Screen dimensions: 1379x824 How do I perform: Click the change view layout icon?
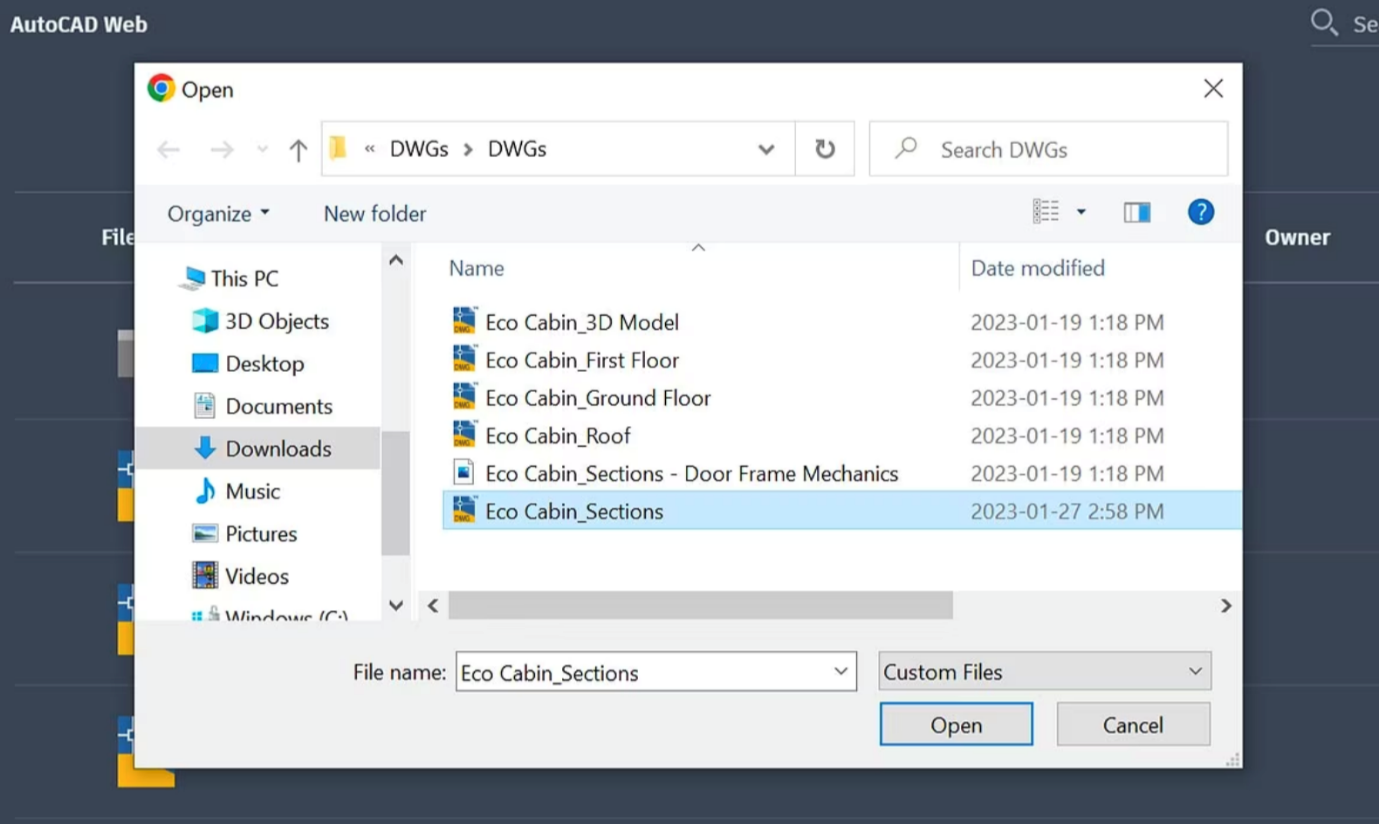pos(1046,212)
